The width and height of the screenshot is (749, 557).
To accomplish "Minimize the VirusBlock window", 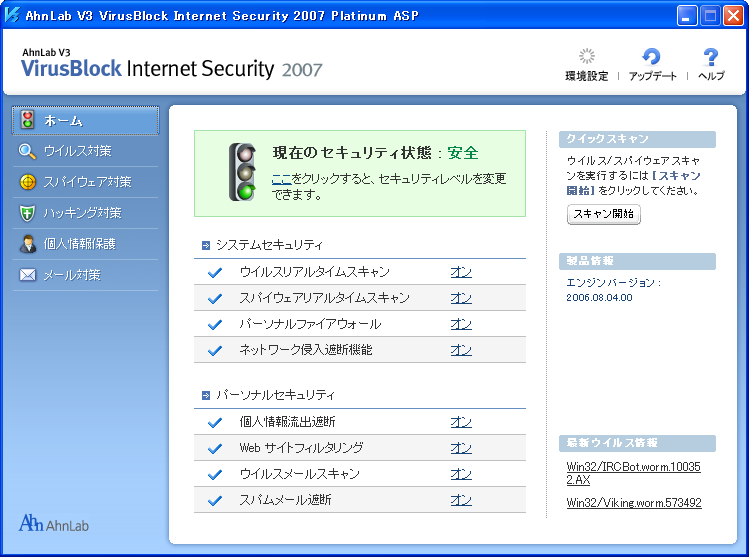I will 687,16.
